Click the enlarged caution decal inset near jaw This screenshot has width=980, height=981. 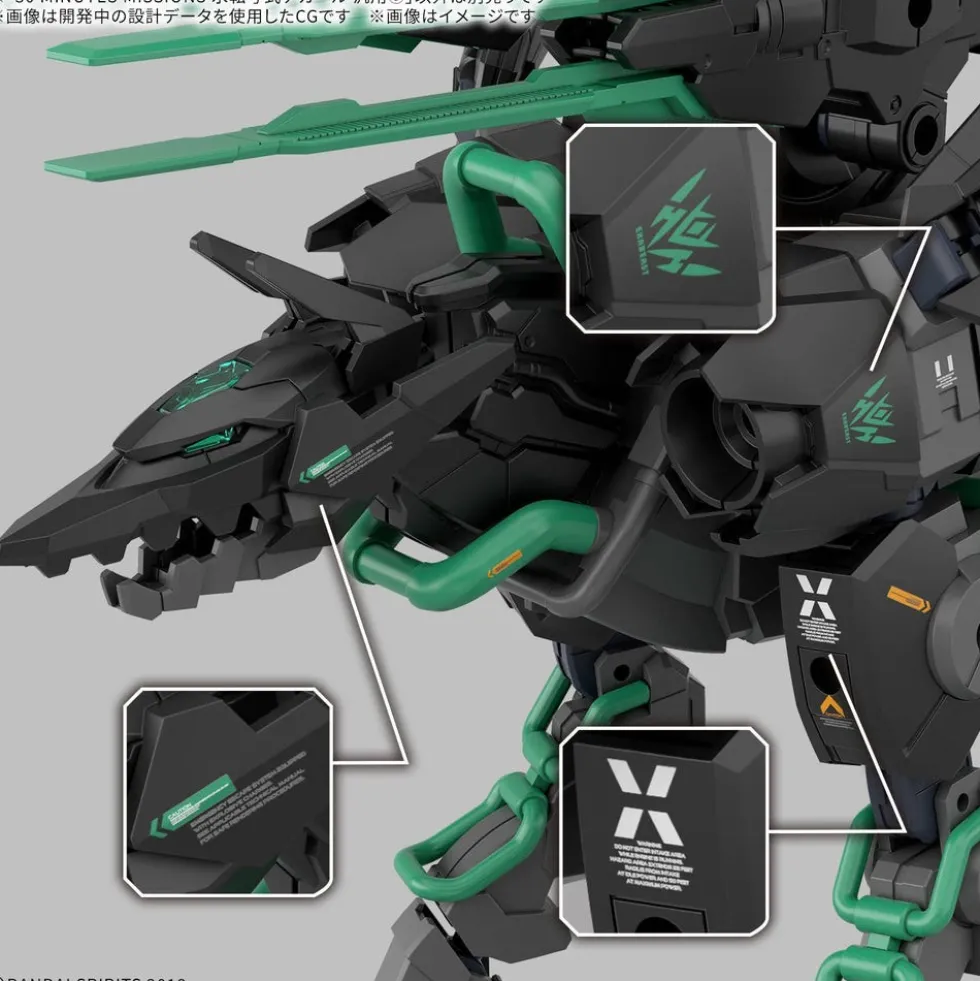pyautogui.click(x=228, y=792)
